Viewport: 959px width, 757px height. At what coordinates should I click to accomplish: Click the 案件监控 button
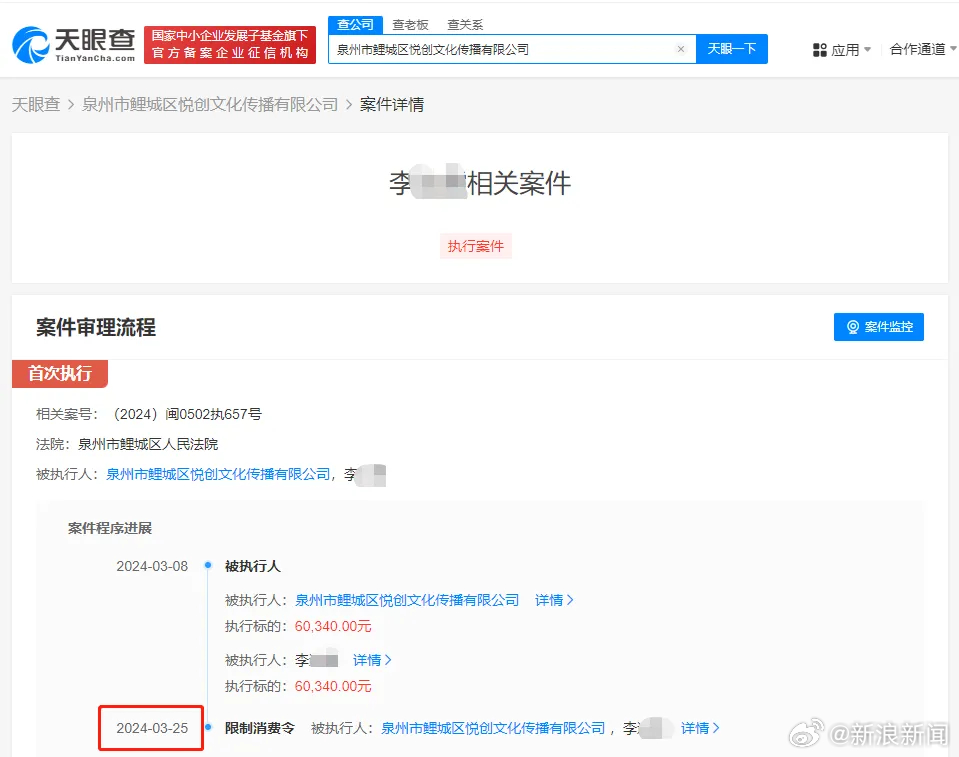[878, 327]
